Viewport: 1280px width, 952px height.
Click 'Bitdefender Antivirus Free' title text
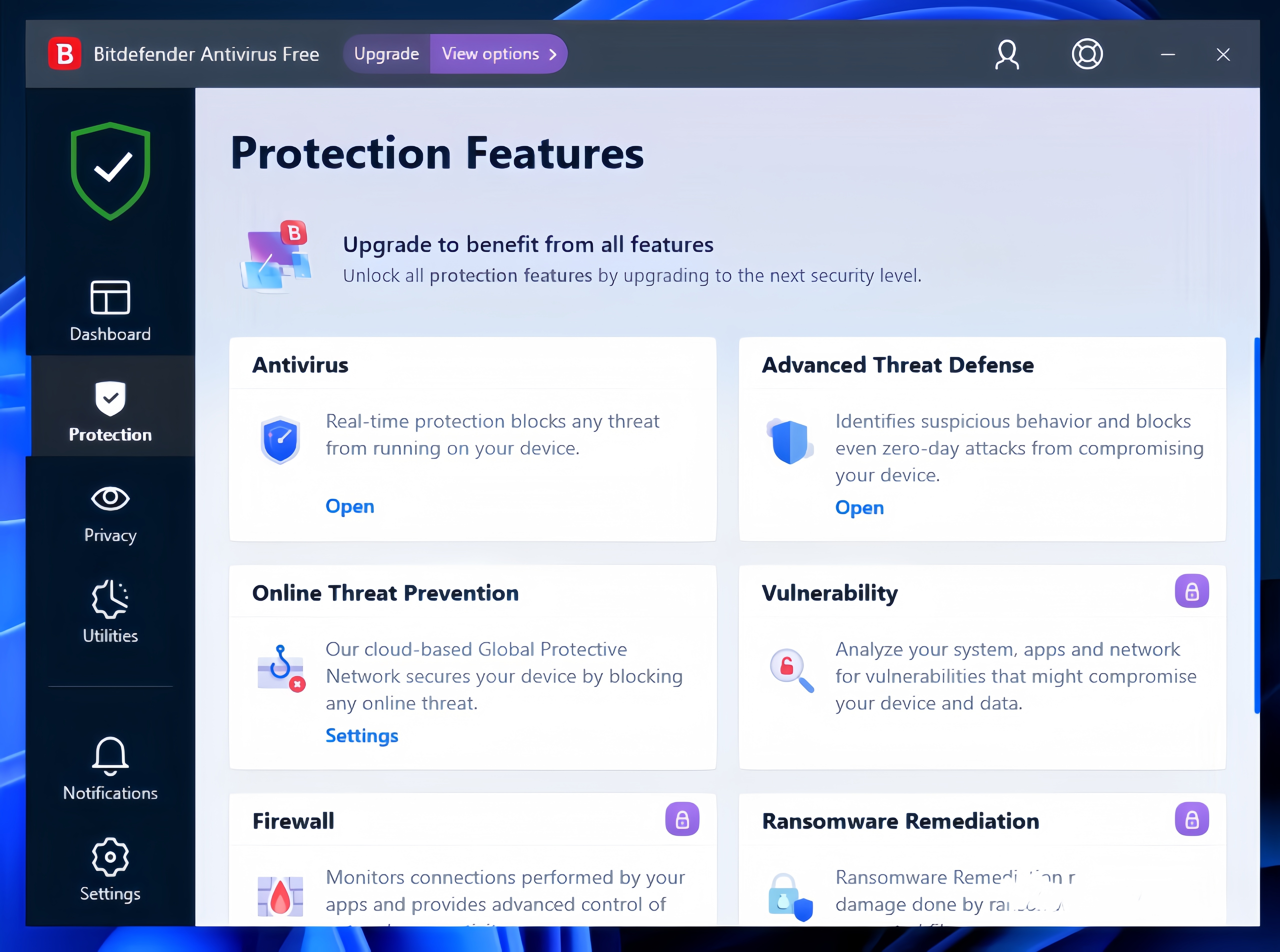(x=206, y=54)
